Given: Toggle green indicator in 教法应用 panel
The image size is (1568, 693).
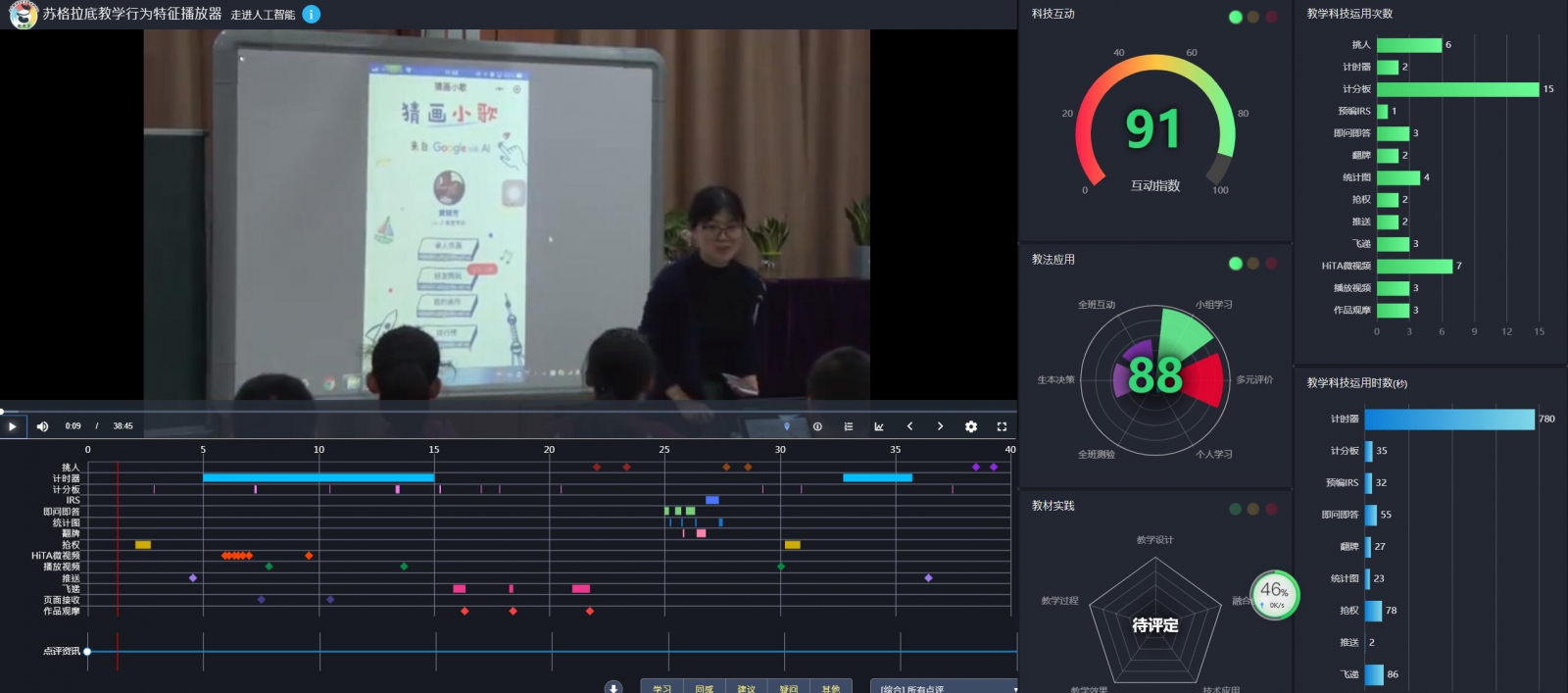Looking at the screenshot, I should (1235, 263).
